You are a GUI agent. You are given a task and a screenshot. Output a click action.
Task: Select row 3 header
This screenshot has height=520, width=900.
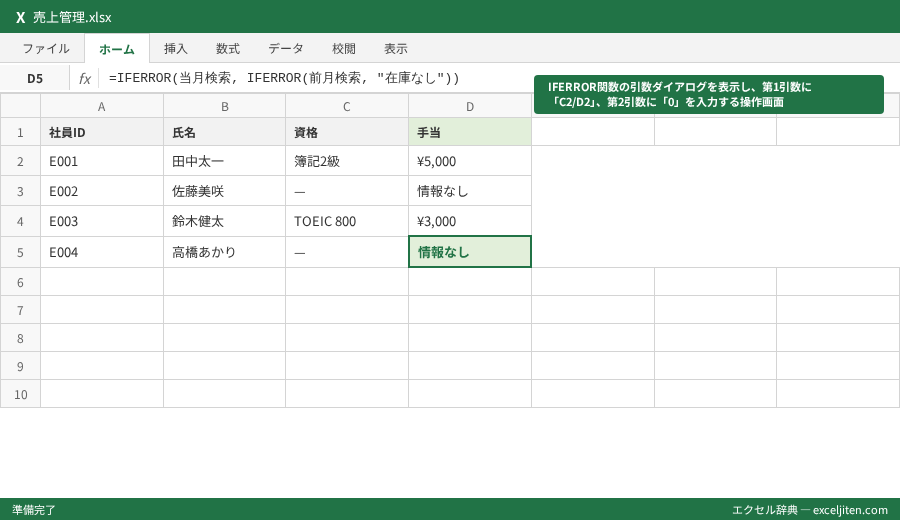tap(20, 191)
